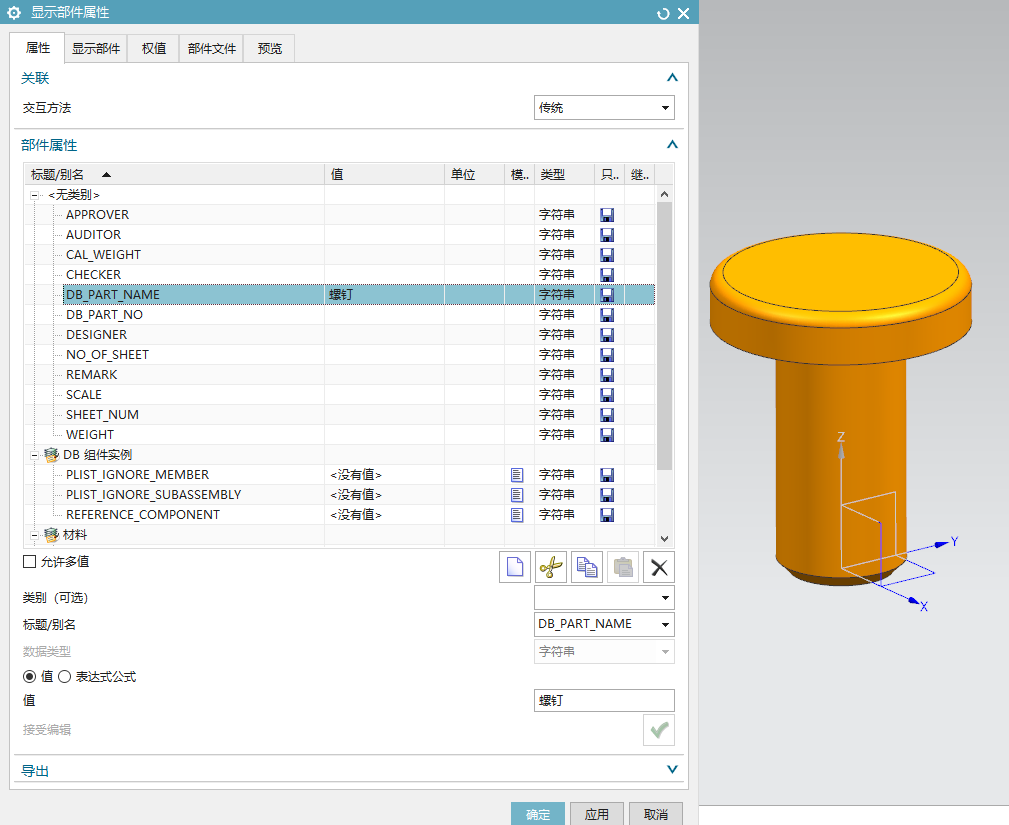Click the save icon in the REMARK row

607,375
